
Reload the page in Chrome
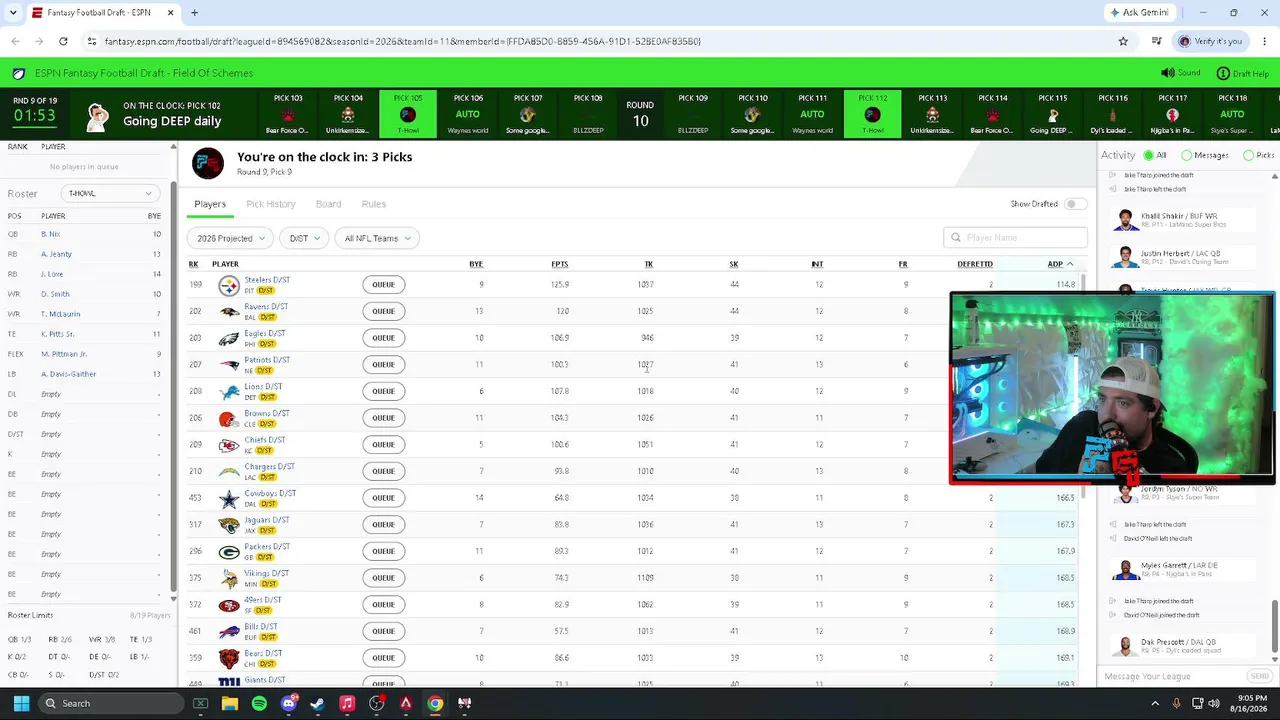point(63,41)
